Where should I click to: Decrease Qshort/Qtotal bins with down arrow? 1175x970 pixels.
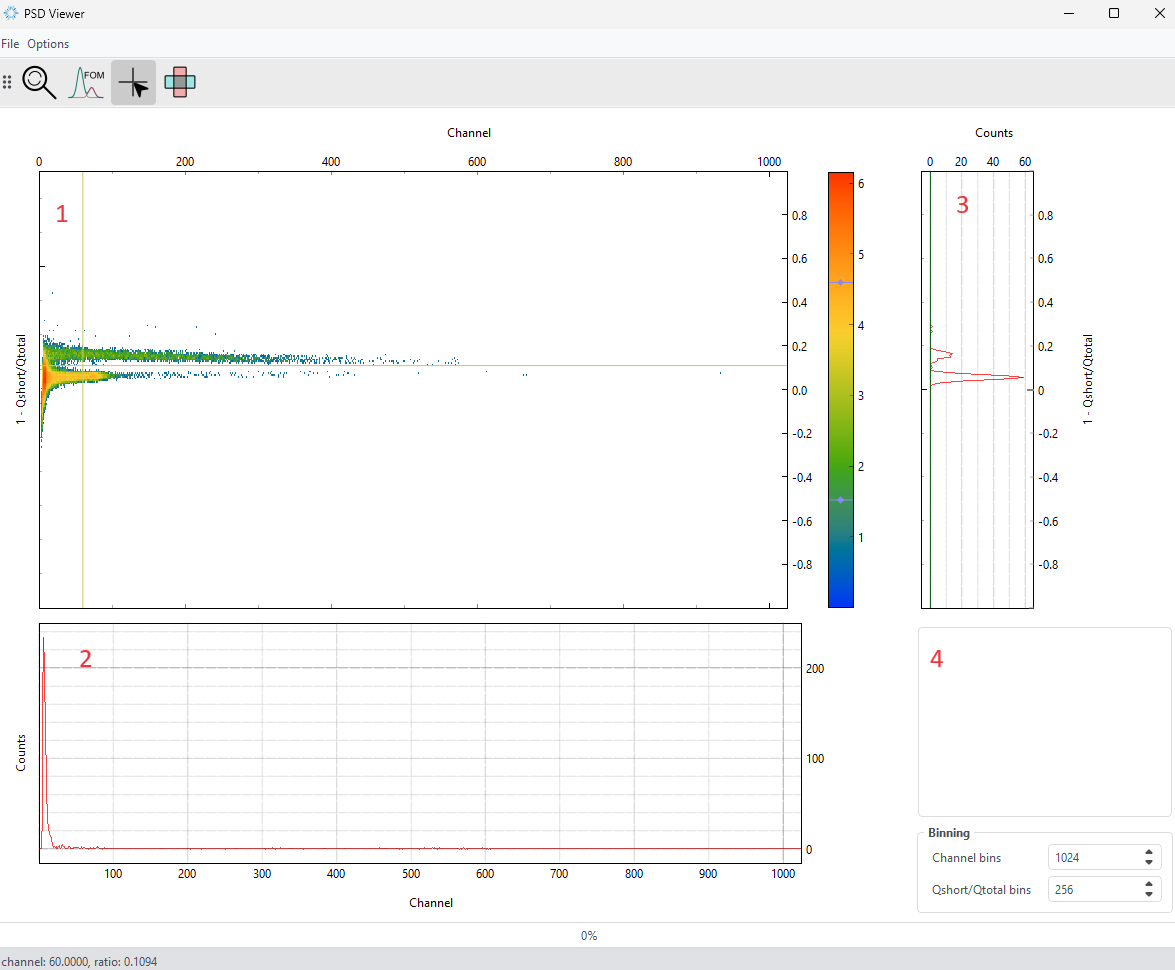tap(1149, 894)
